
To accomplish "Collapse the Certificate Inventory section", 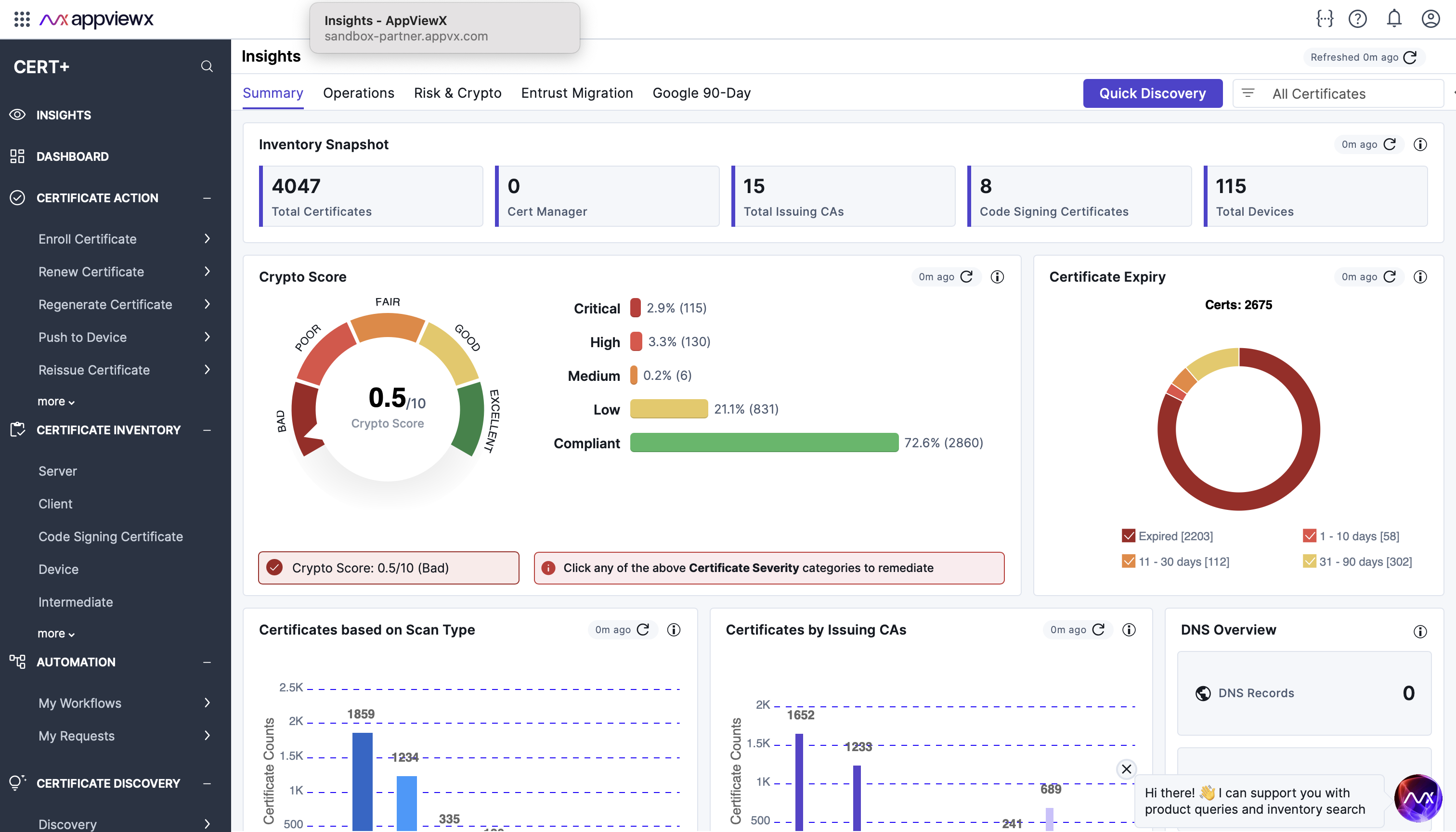I will [x=207, y=429].
